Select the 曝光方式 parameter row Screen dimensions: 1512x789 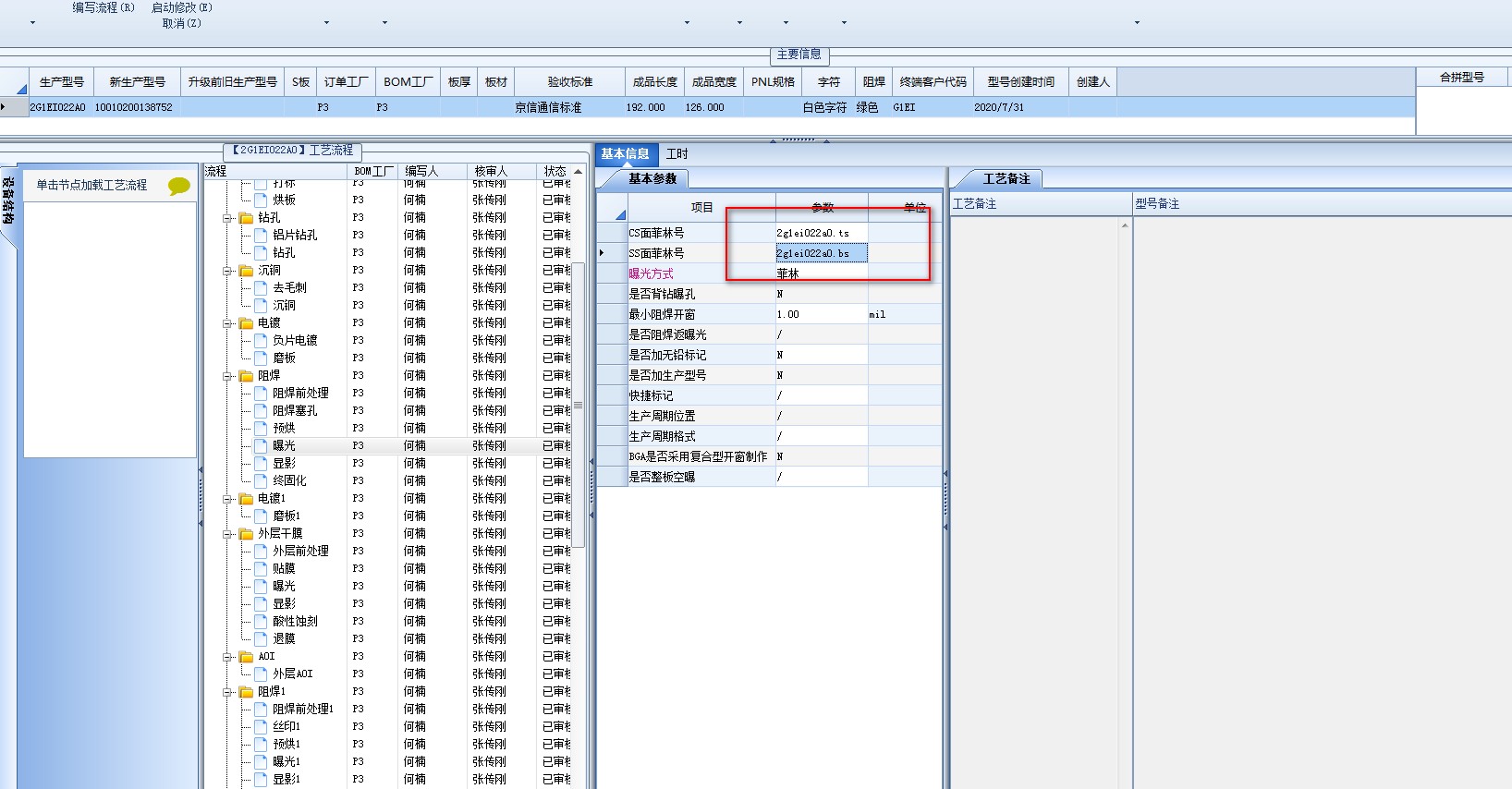[770, 274]
